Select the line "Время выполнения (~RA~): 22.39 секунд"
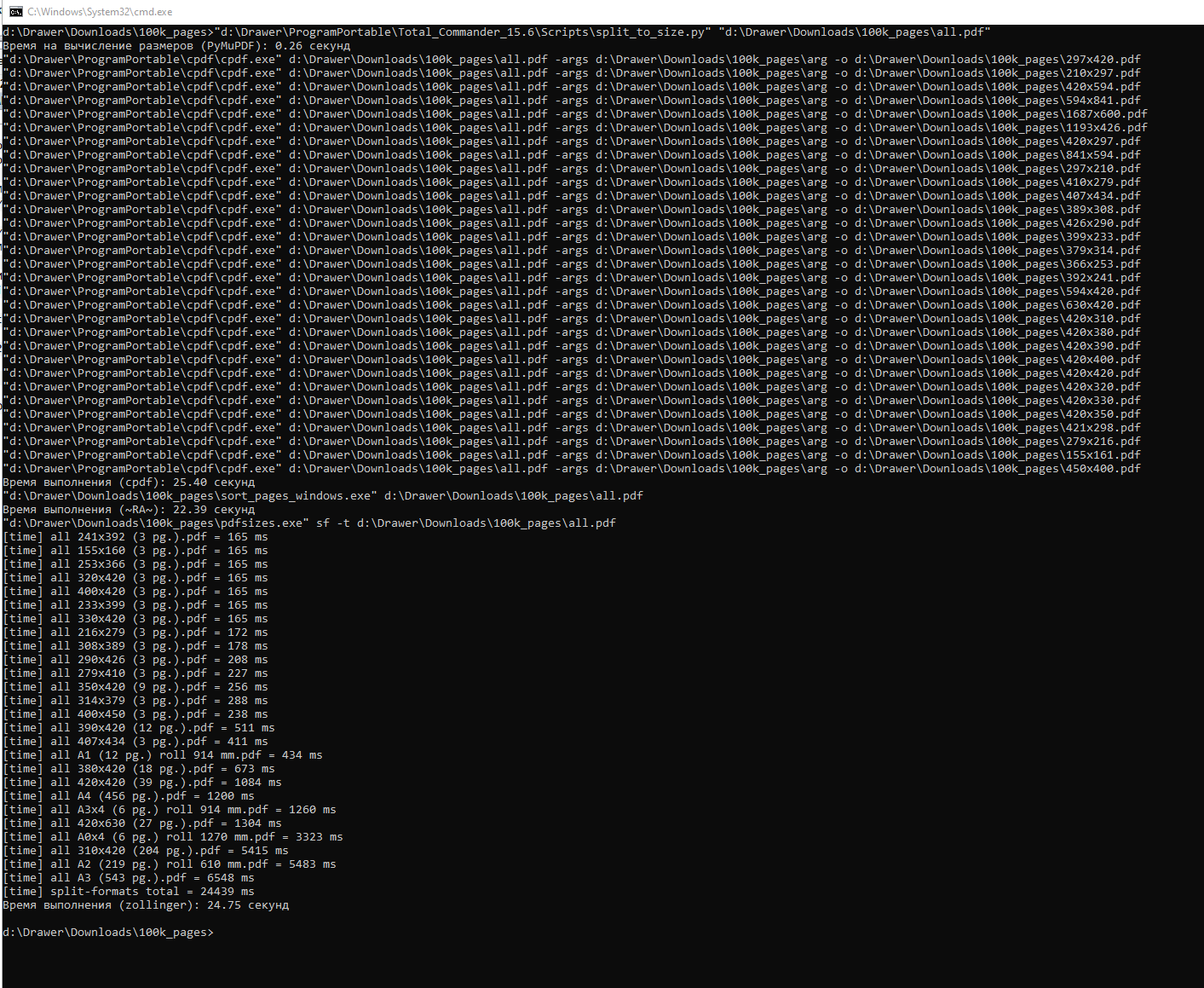 pos(129,510)
